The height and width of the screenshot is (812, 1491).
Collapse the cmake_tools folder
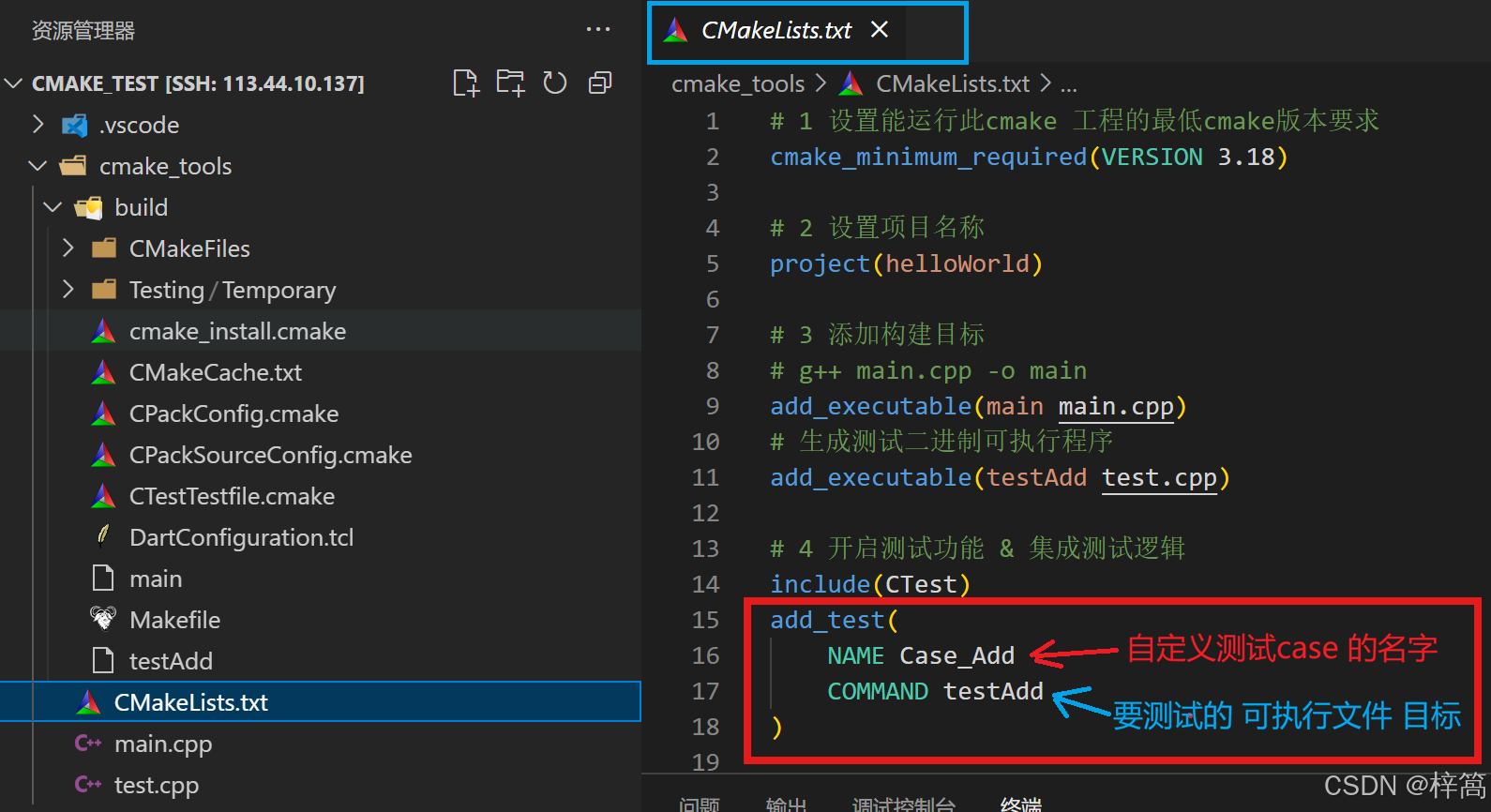click(x=38, y=166)
